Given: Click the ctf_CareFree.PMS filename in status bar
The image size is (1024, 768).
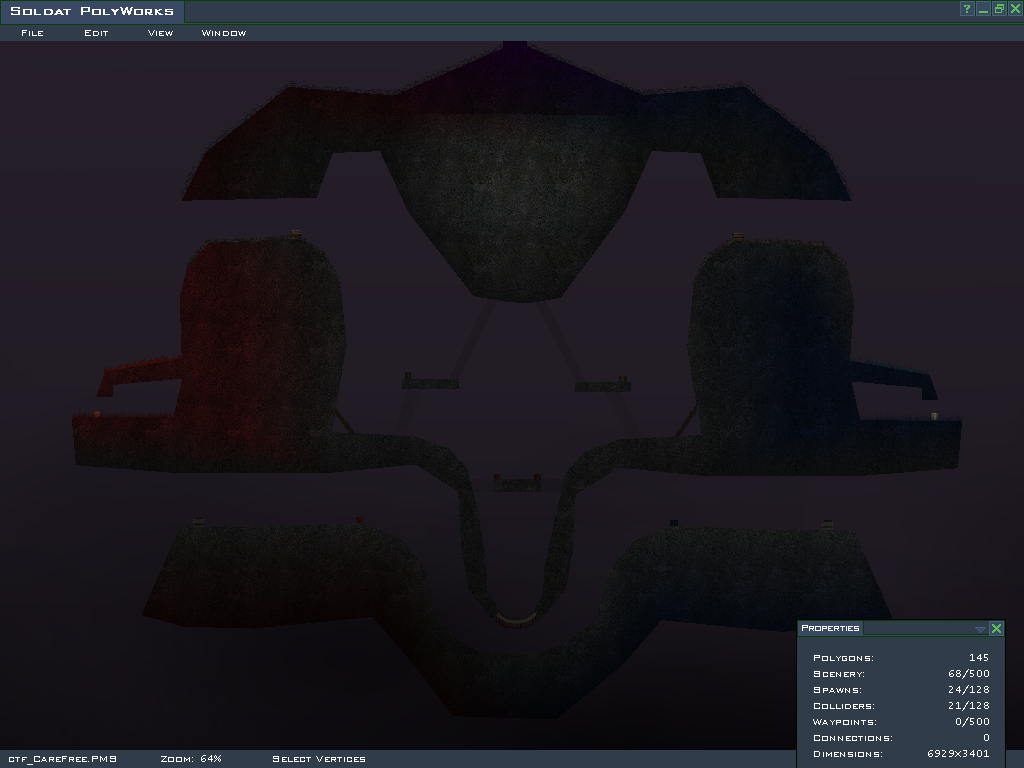Looking at the screenshot, I should (62, 759).
